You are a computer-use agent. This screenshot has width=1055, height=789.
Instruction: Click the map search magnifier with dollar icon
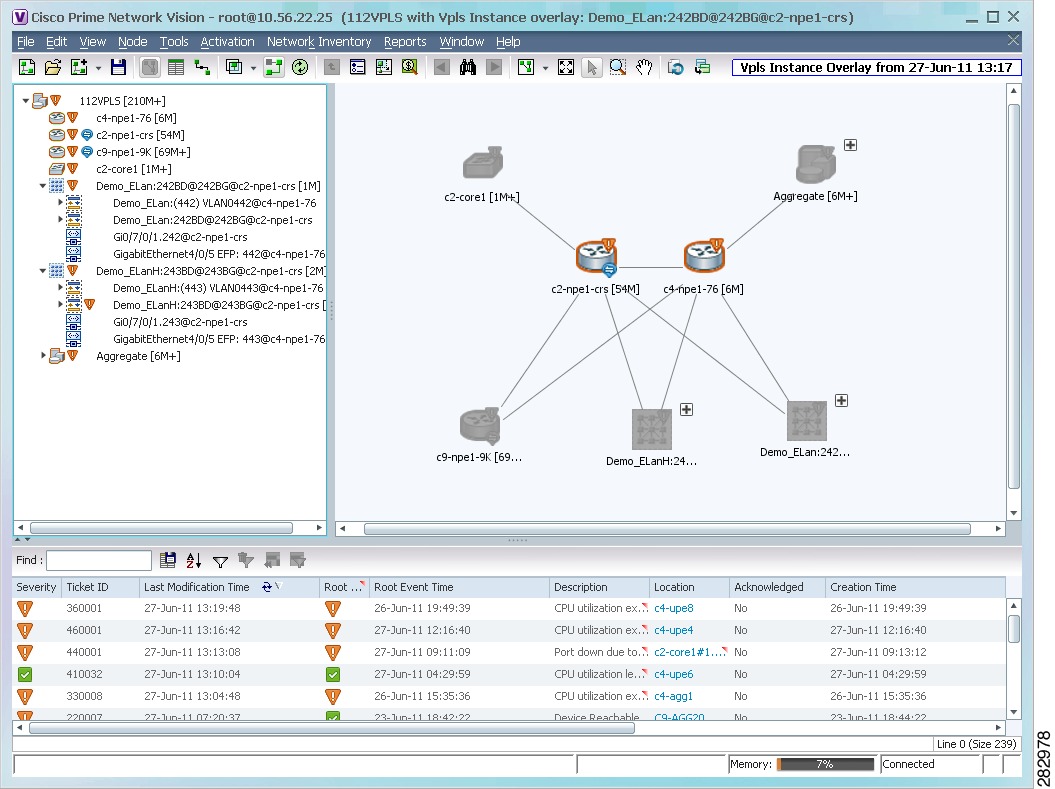[x=409, y=67]
